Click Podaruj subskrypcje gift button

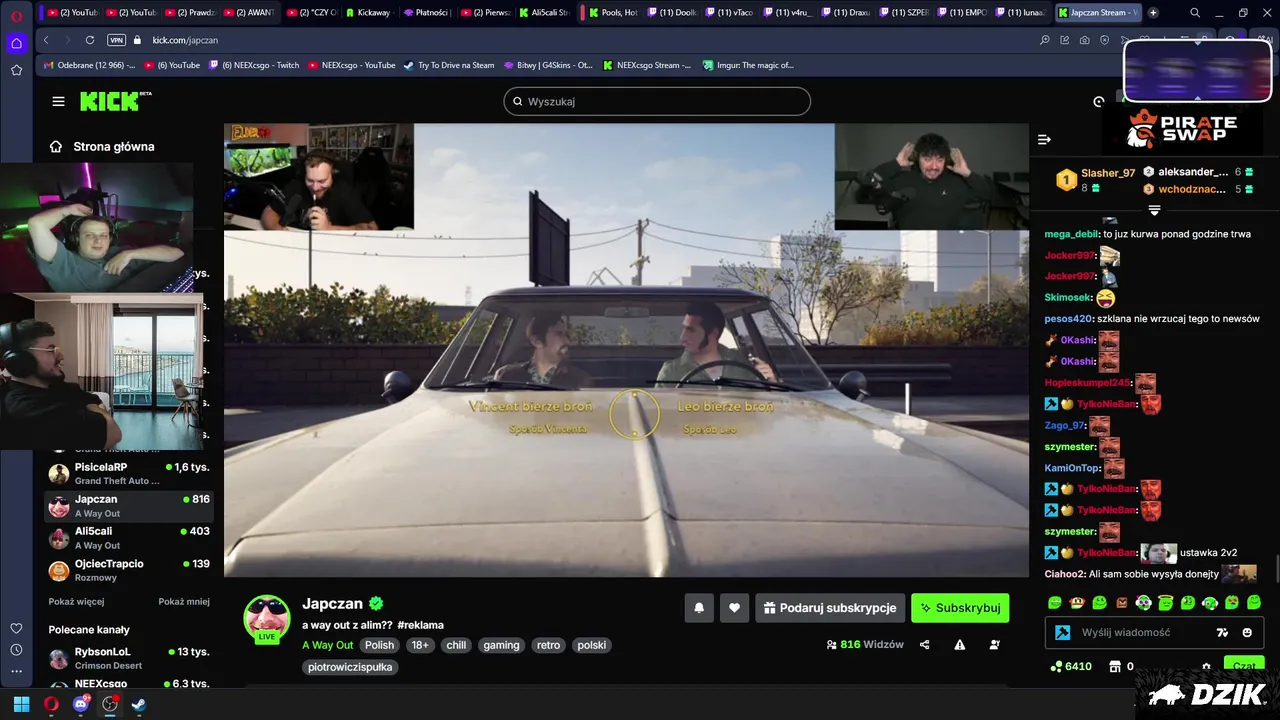[x=831, y=607]
